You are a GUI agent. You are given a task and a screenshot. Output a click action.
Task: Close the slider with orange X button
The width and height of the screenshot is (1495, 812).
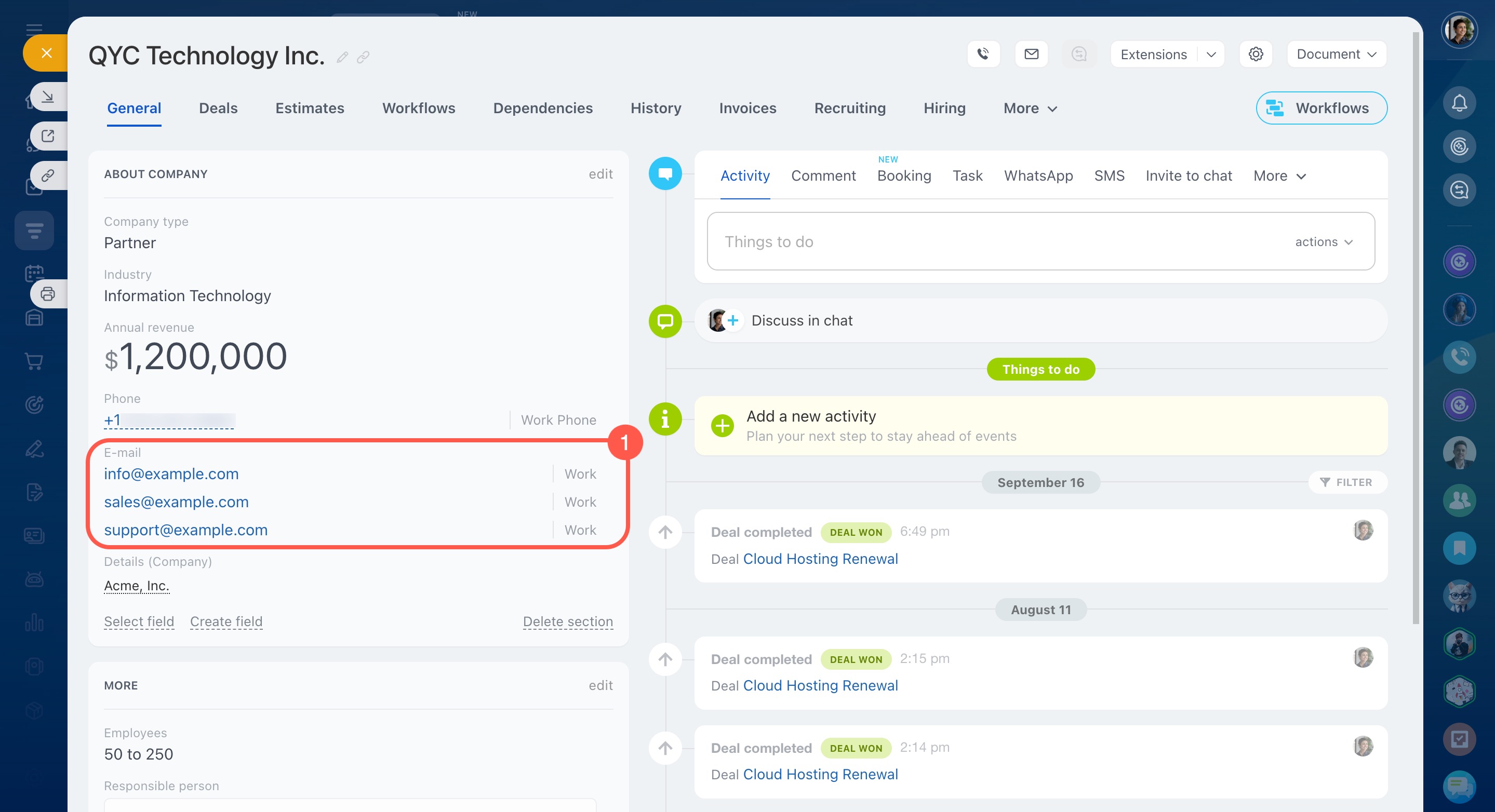click(x=46, y=53)
